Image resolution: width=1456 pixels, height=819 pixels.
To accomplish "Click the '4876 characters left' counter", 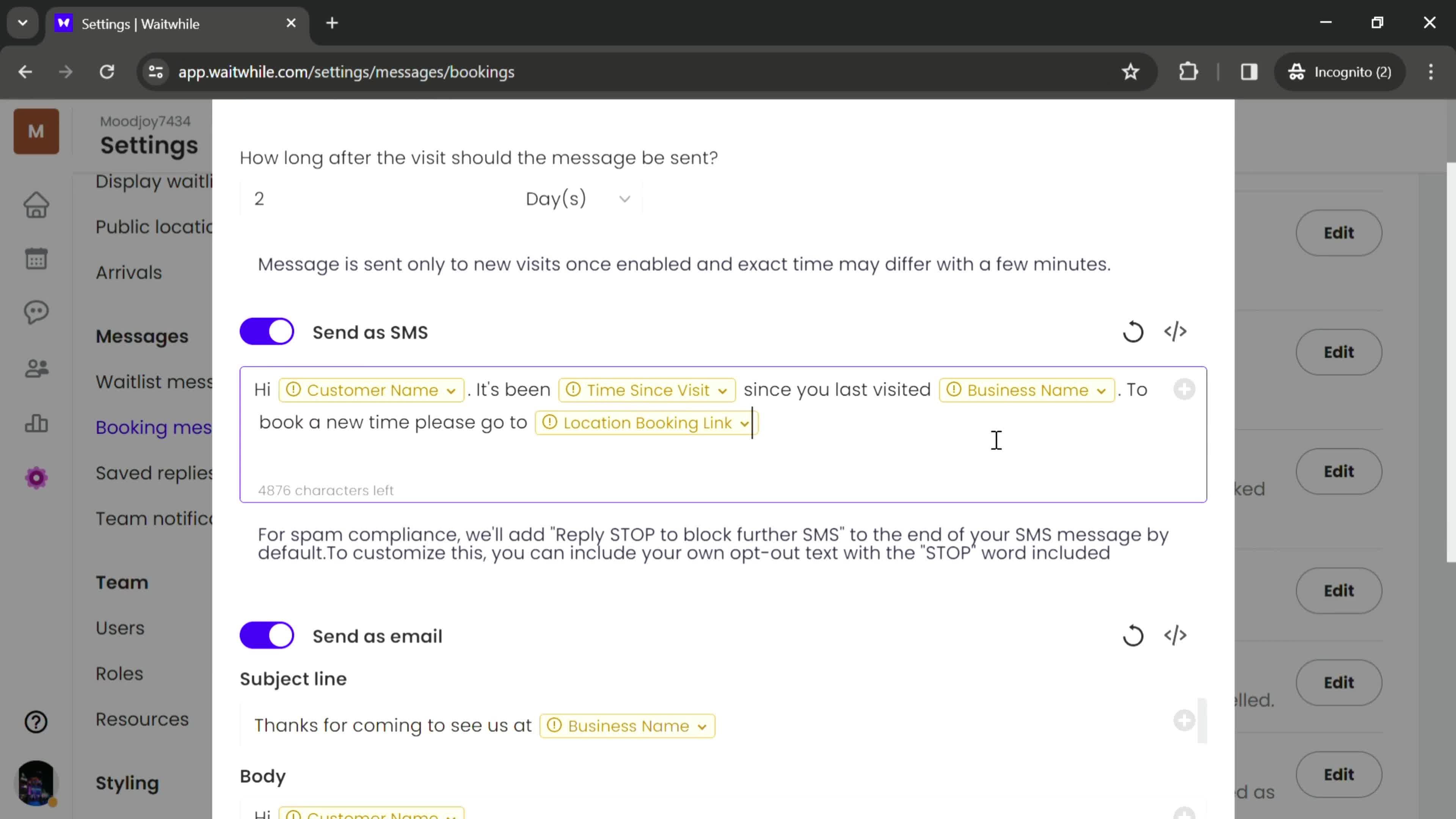I will pos(326,490).
